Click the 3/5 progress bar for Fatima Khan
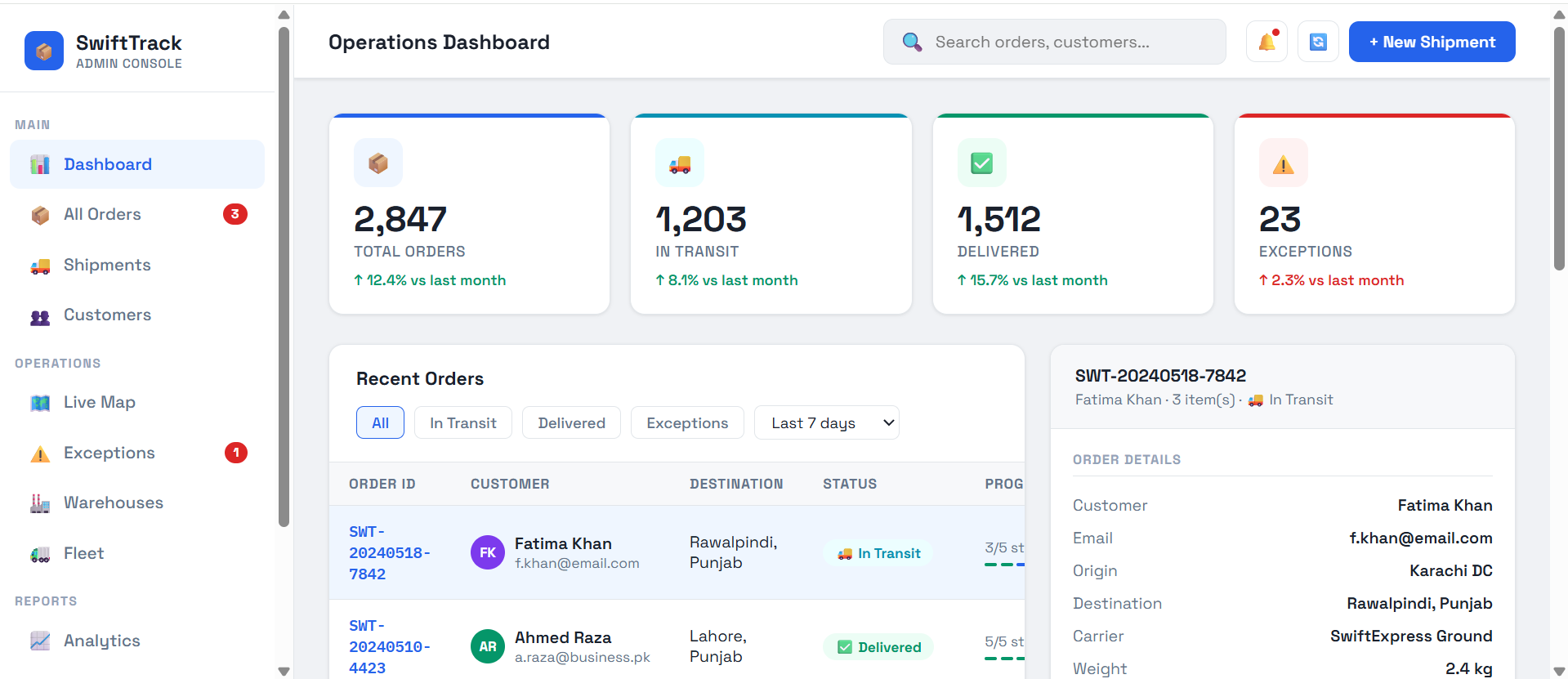 tap(1004, 564)
